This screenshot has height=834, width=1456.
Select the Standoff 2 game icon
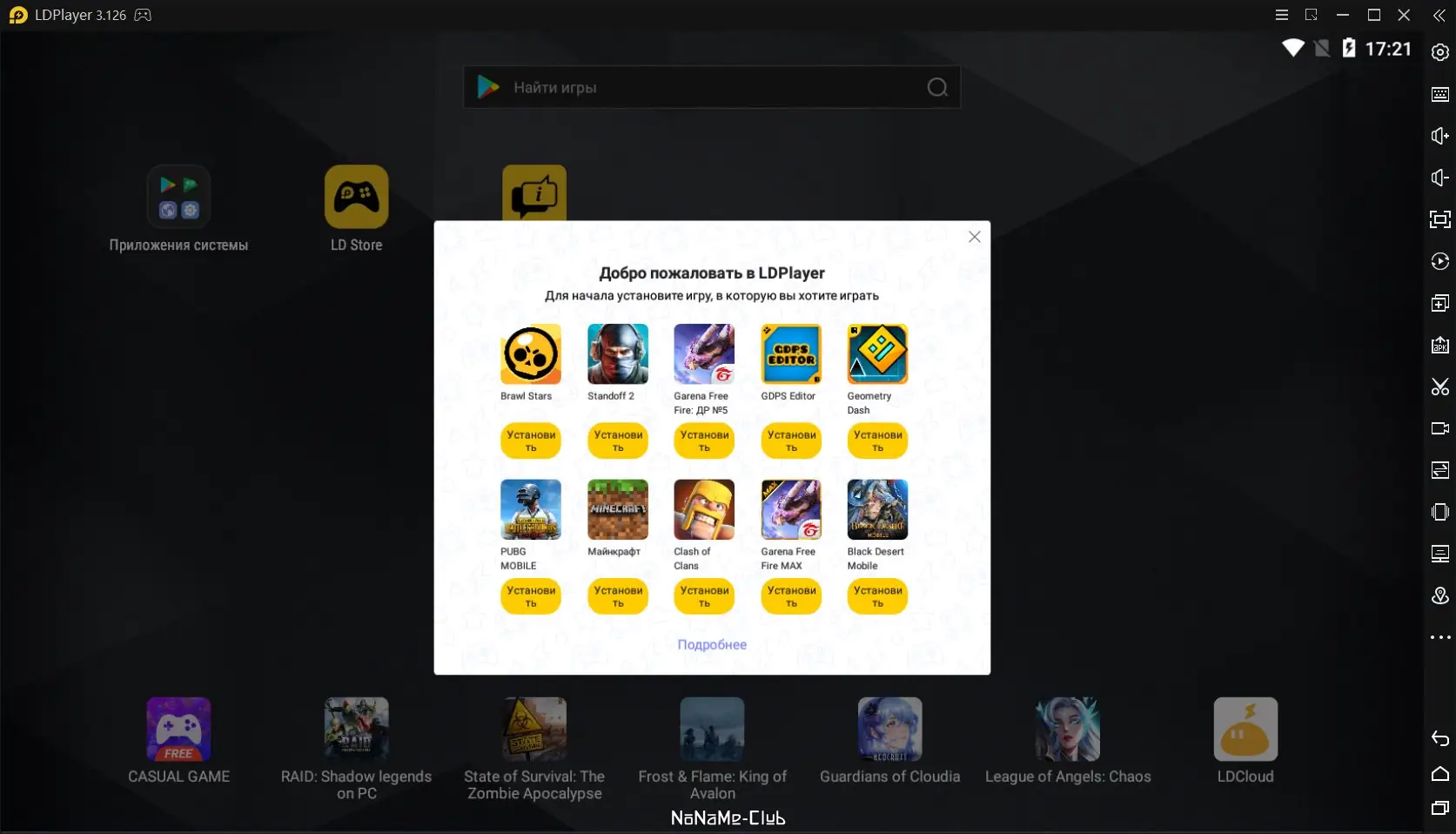tap(618, 354)
